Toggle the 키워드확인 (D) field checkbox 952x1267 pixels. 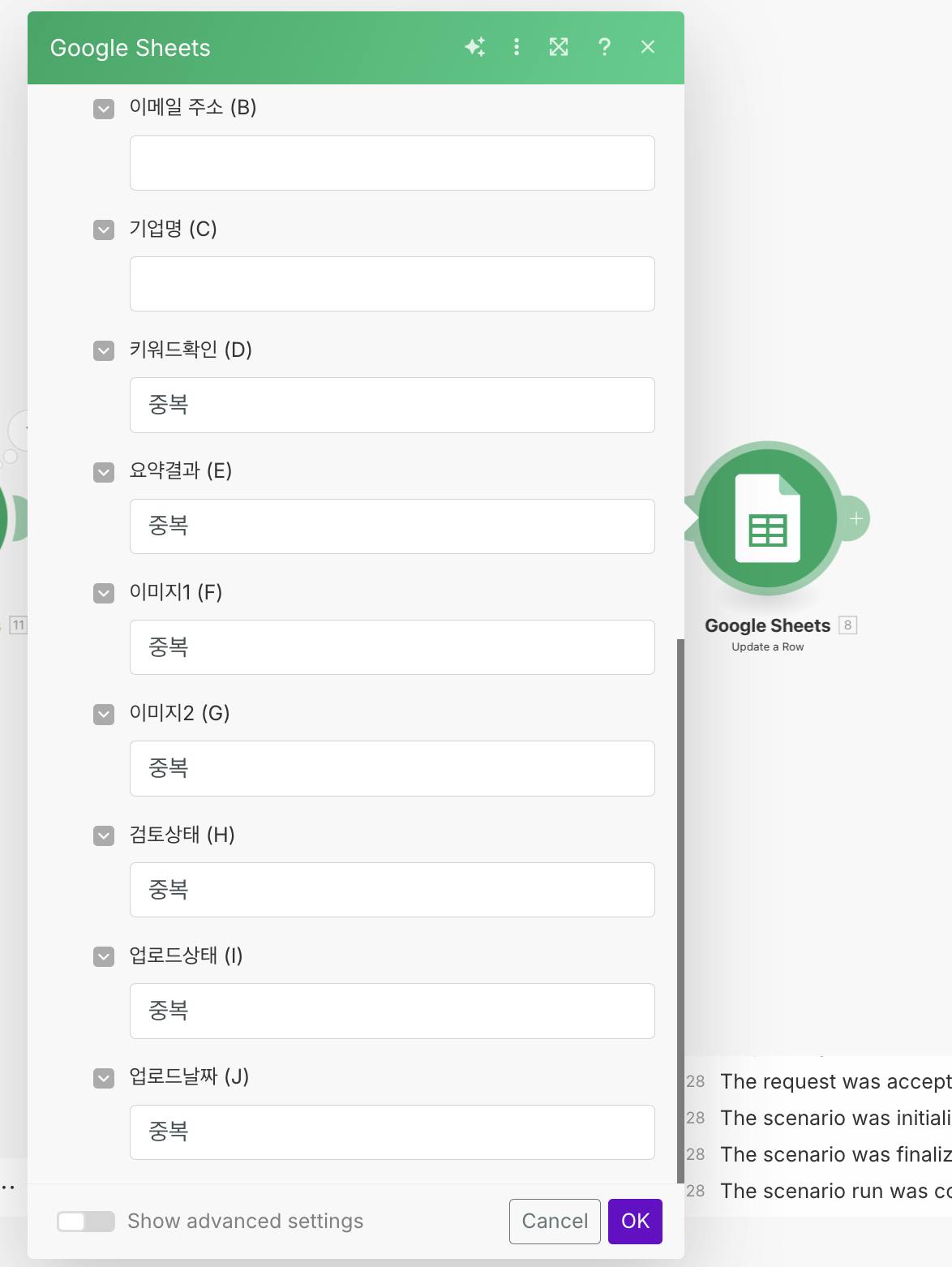104,351
